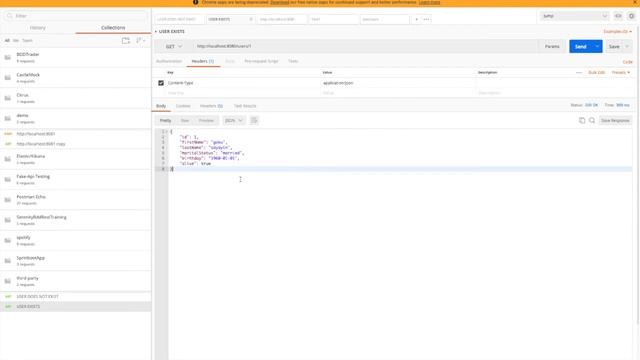640x360 pixels.
Task: Open the JSON format dropdown
Action: (233, 120)
